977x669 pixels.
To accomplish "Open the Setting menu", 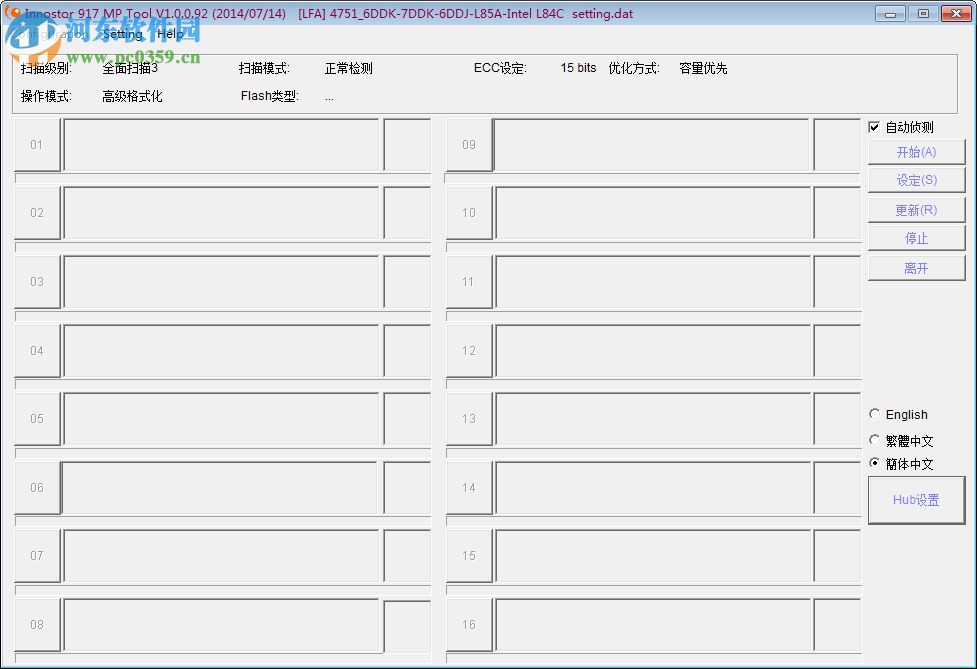I will tap(121, 33).
